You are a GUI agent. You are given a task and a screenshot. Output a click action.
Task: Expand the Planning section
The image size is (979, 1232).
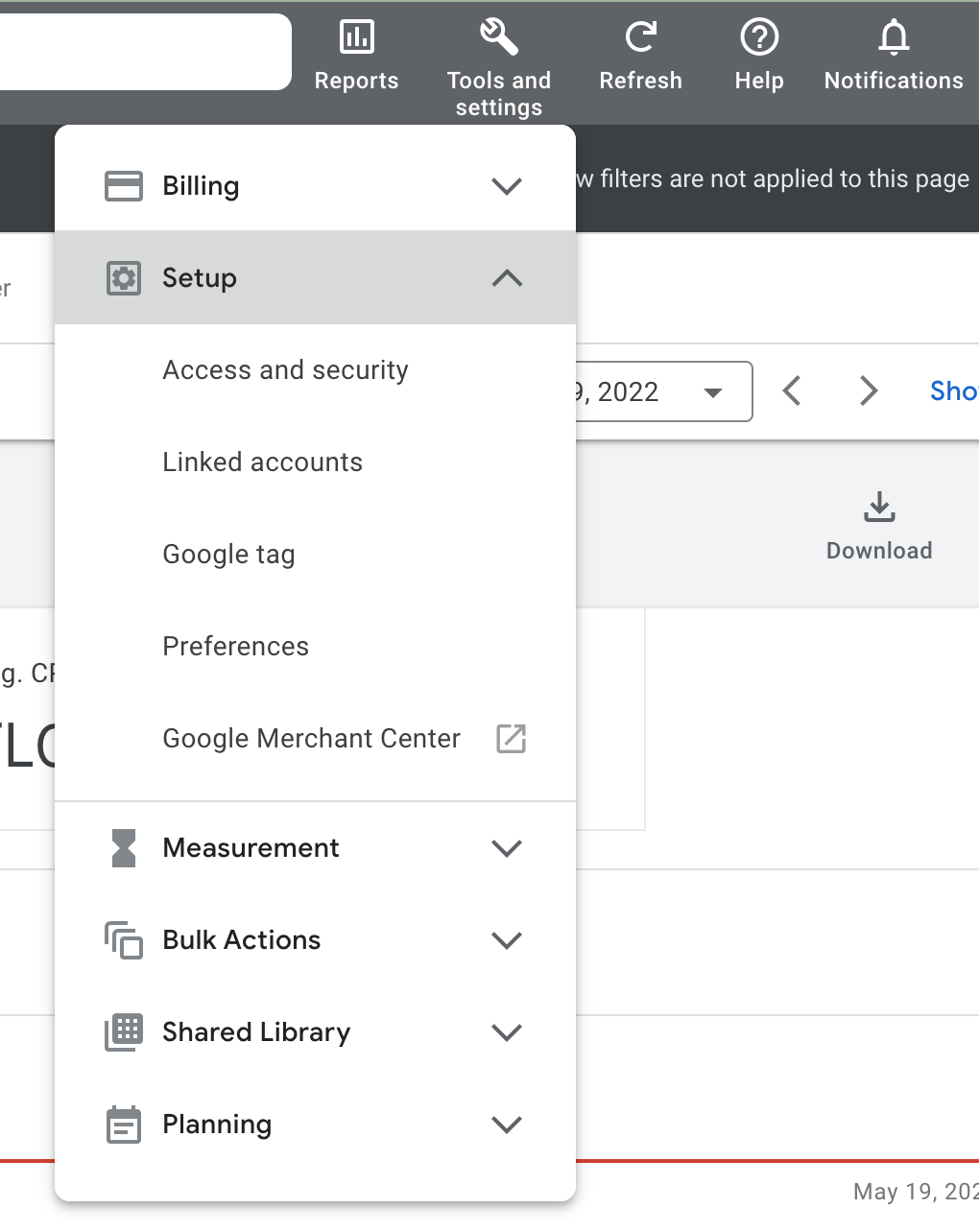click(x=506, y=1125)
